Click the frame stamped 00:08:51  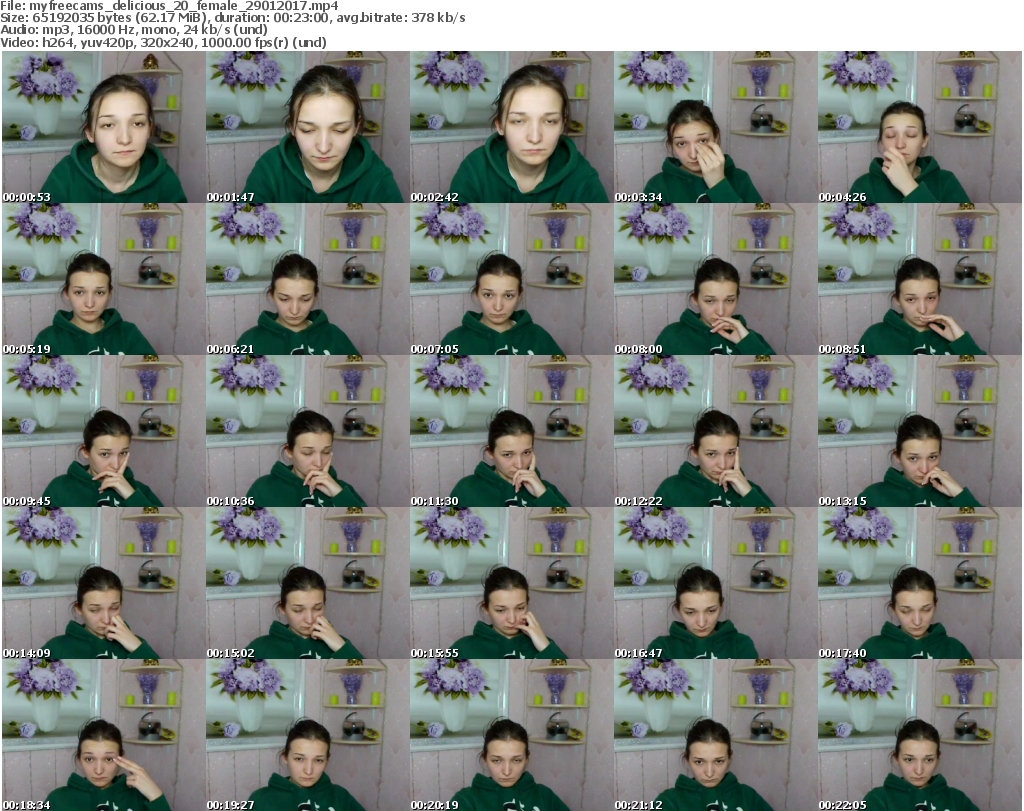[x=919, y=280]
